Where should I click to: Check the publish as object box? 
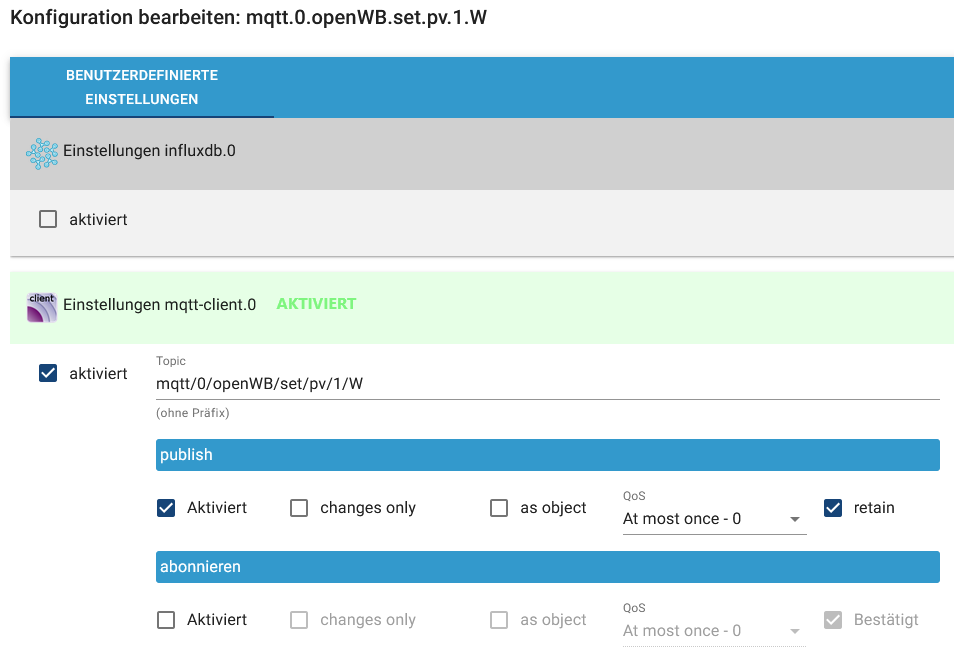point(499,508)
